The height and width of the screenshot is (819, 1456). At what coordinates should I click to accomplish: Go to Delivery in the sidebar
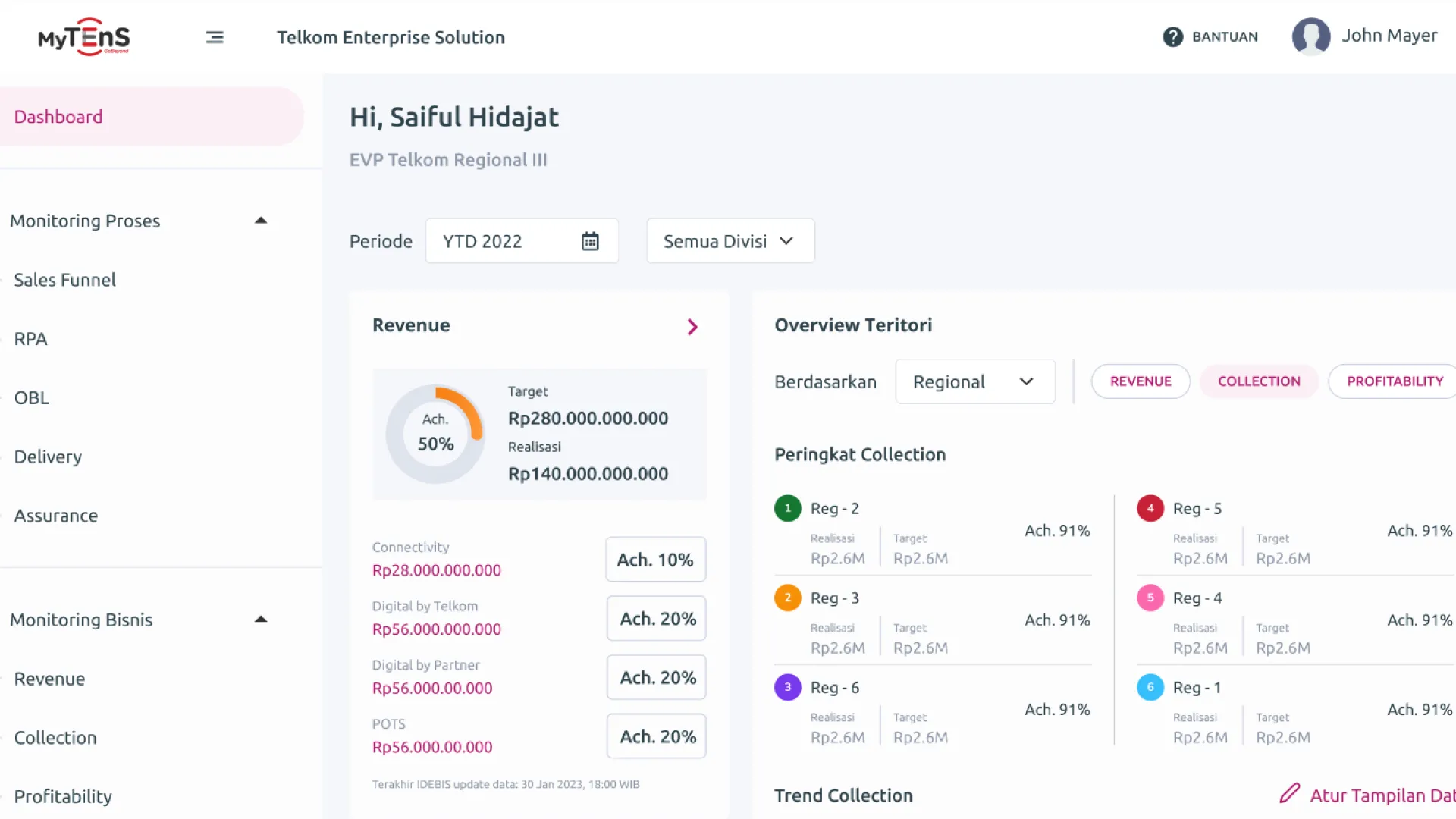pos(48,457)
